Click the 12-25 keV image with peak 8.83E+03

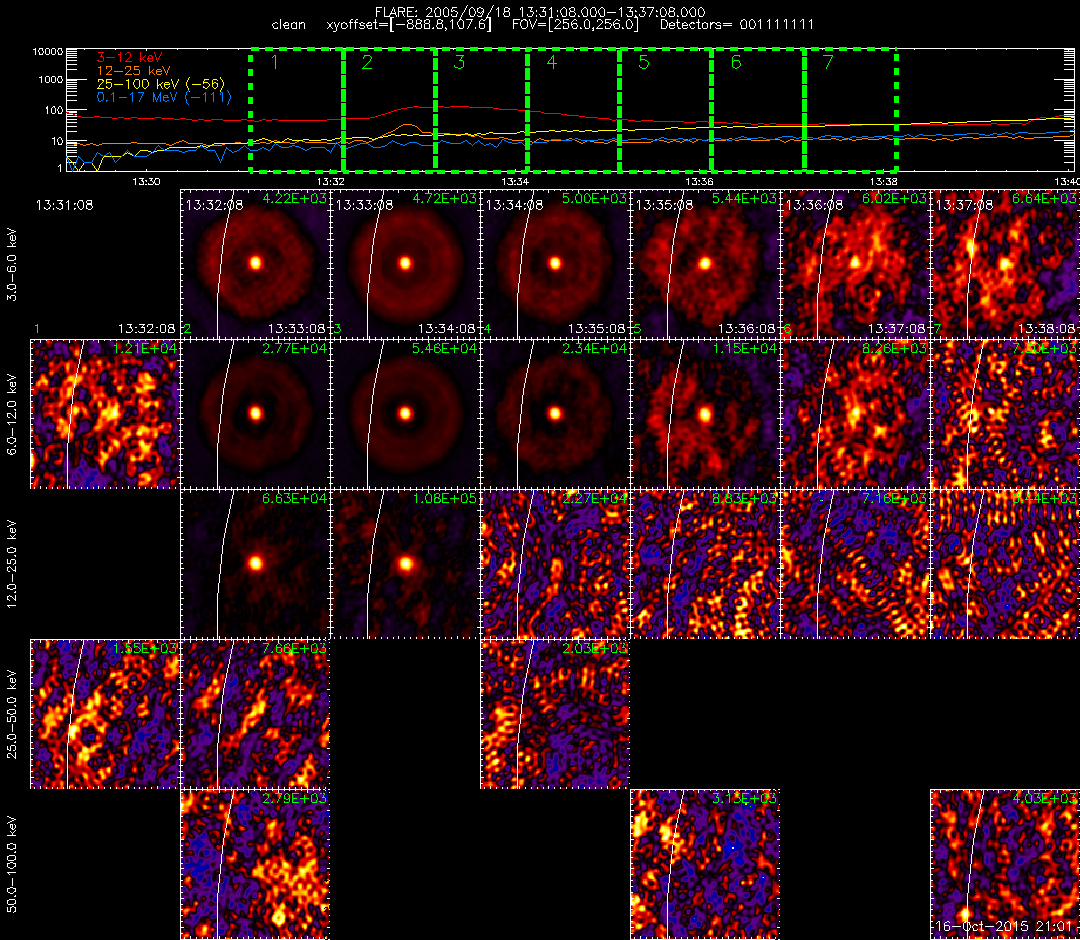[x=705, y=564]
